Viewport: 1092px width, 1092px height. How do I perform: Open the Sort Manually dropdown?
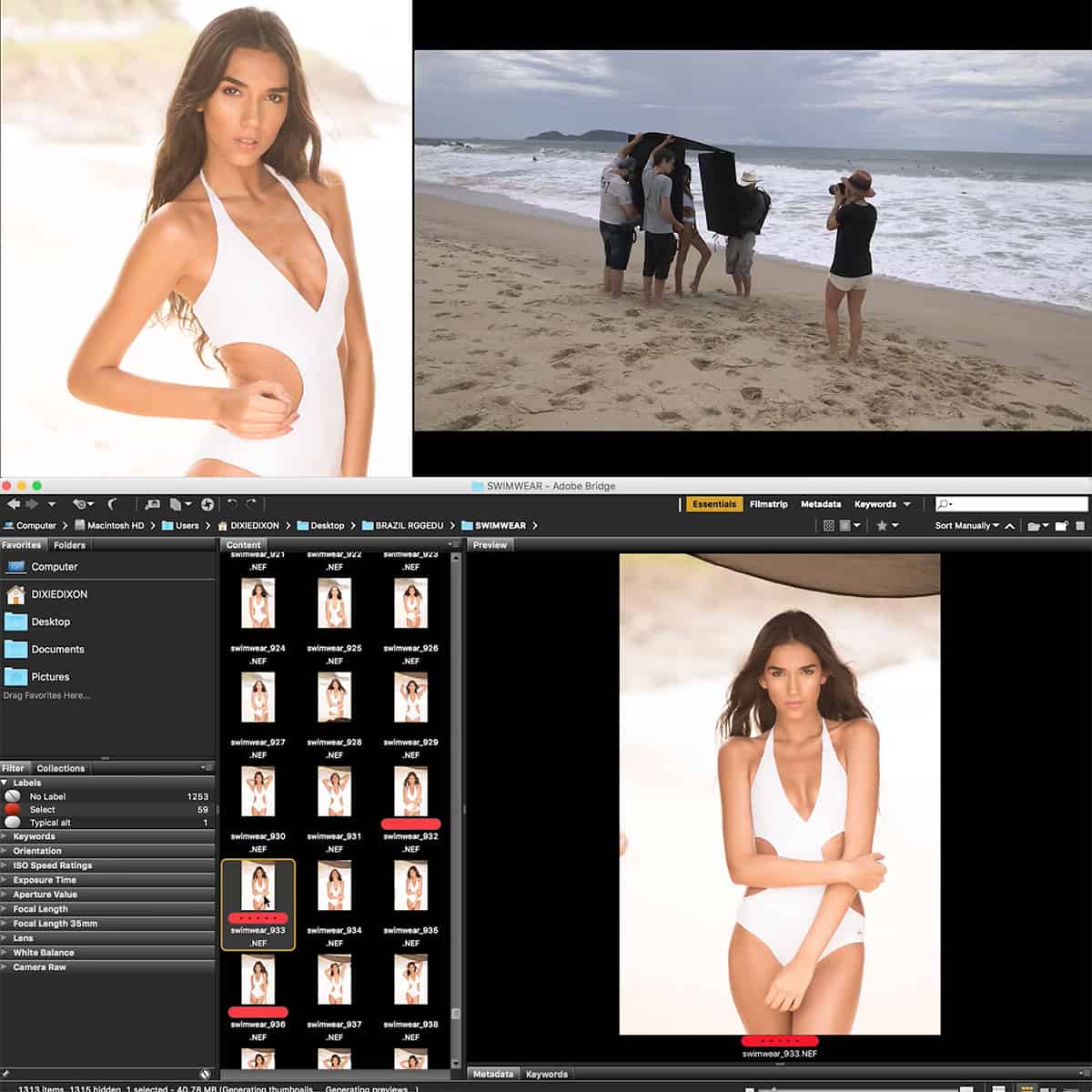[965, 525]
